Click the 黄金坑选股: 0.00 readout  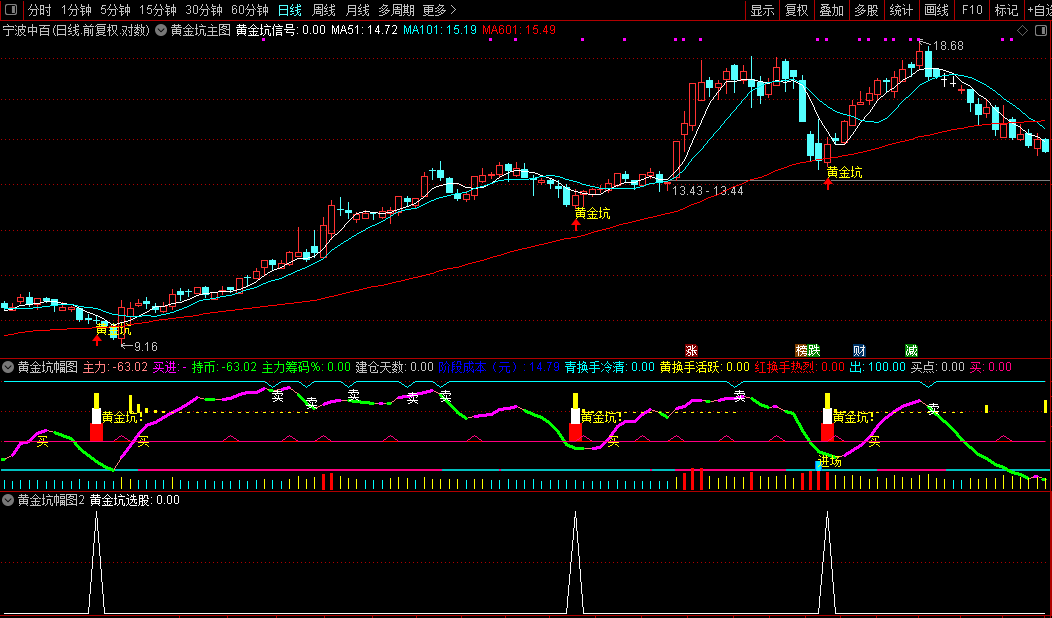pos(134,500)
